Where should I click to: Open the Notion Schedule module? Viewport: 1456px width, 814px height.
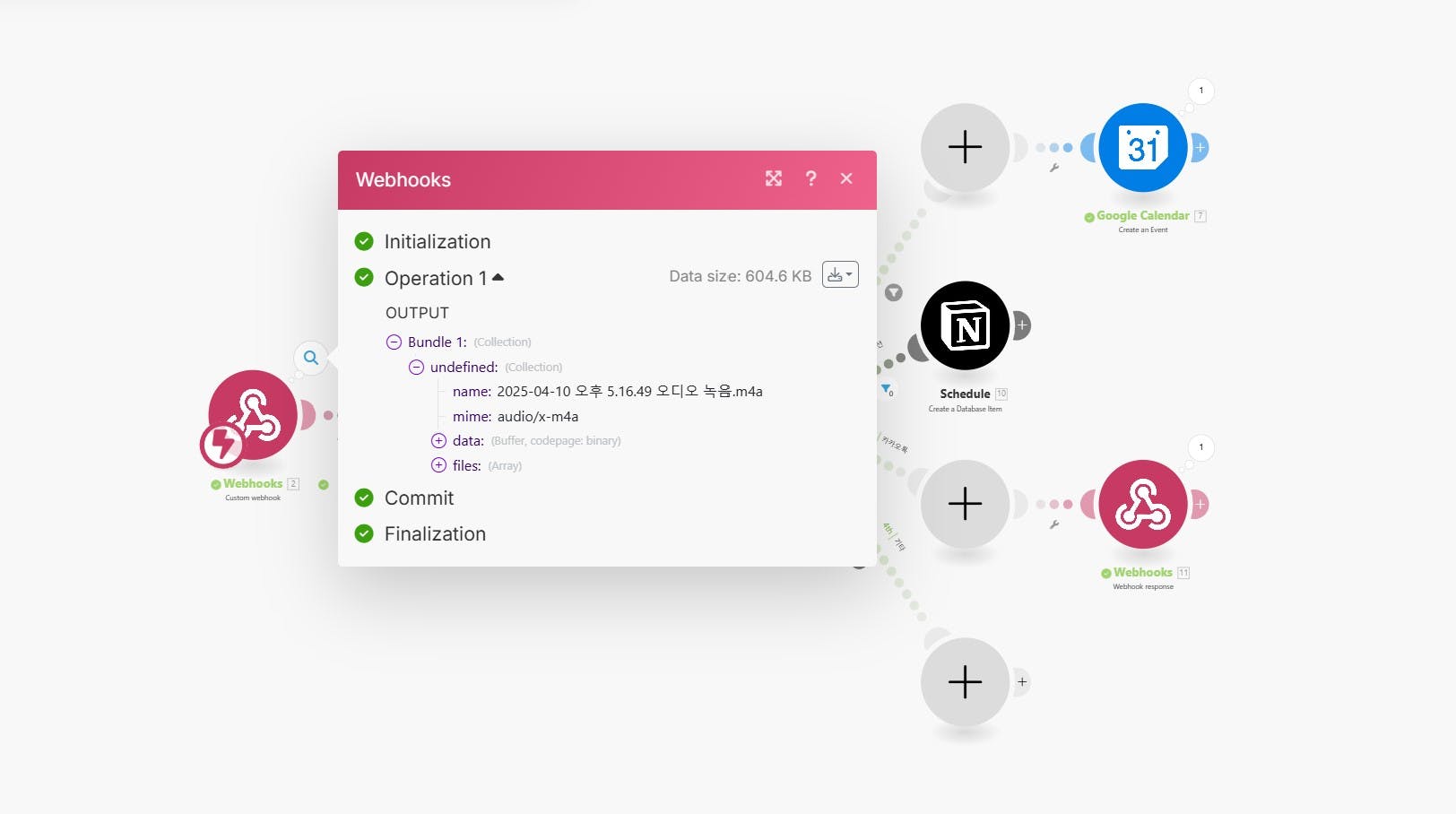coord(965,325)
